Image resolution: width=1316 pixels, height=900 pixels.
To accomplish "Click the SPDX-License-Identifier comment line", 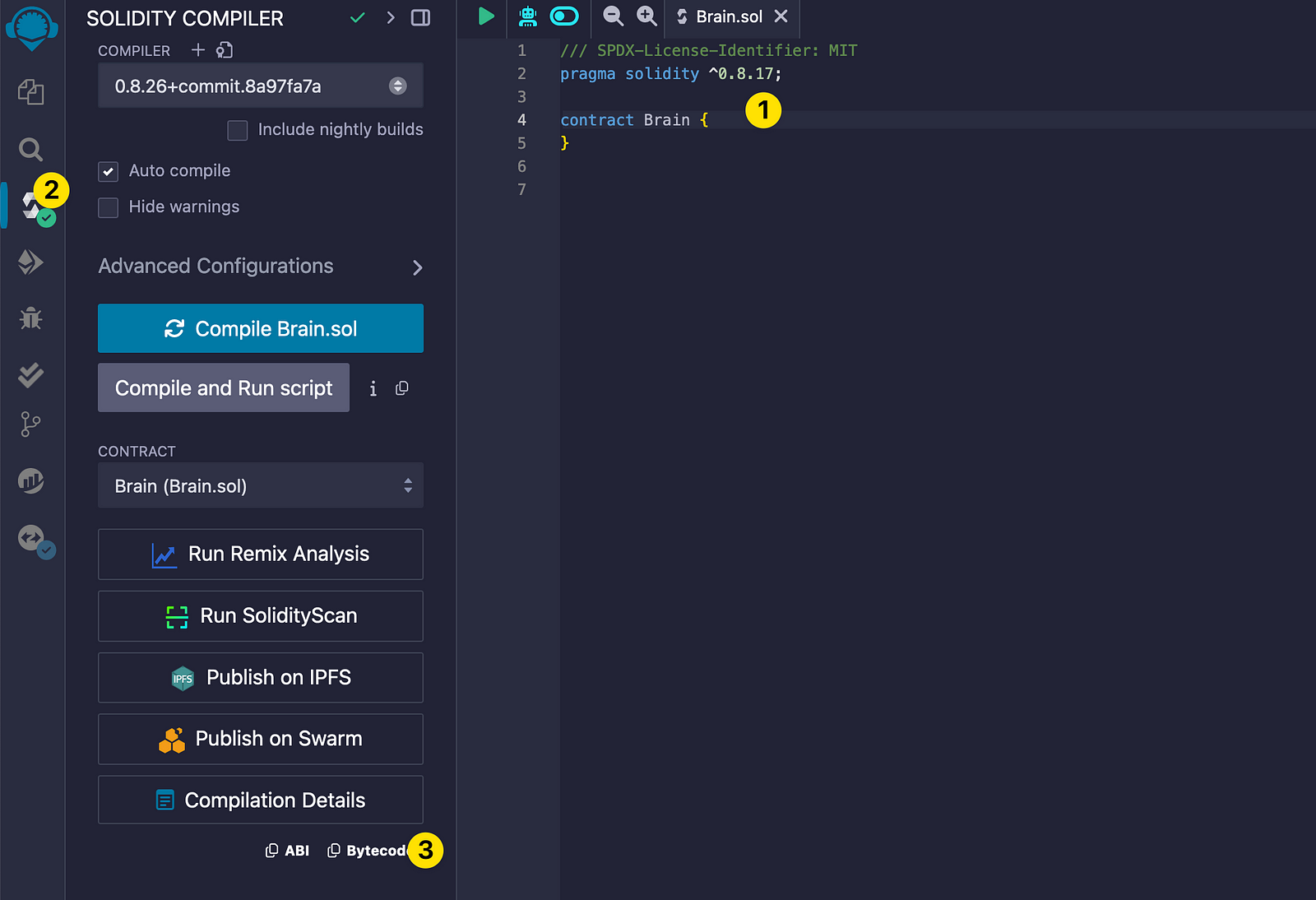I will (709, 51).
